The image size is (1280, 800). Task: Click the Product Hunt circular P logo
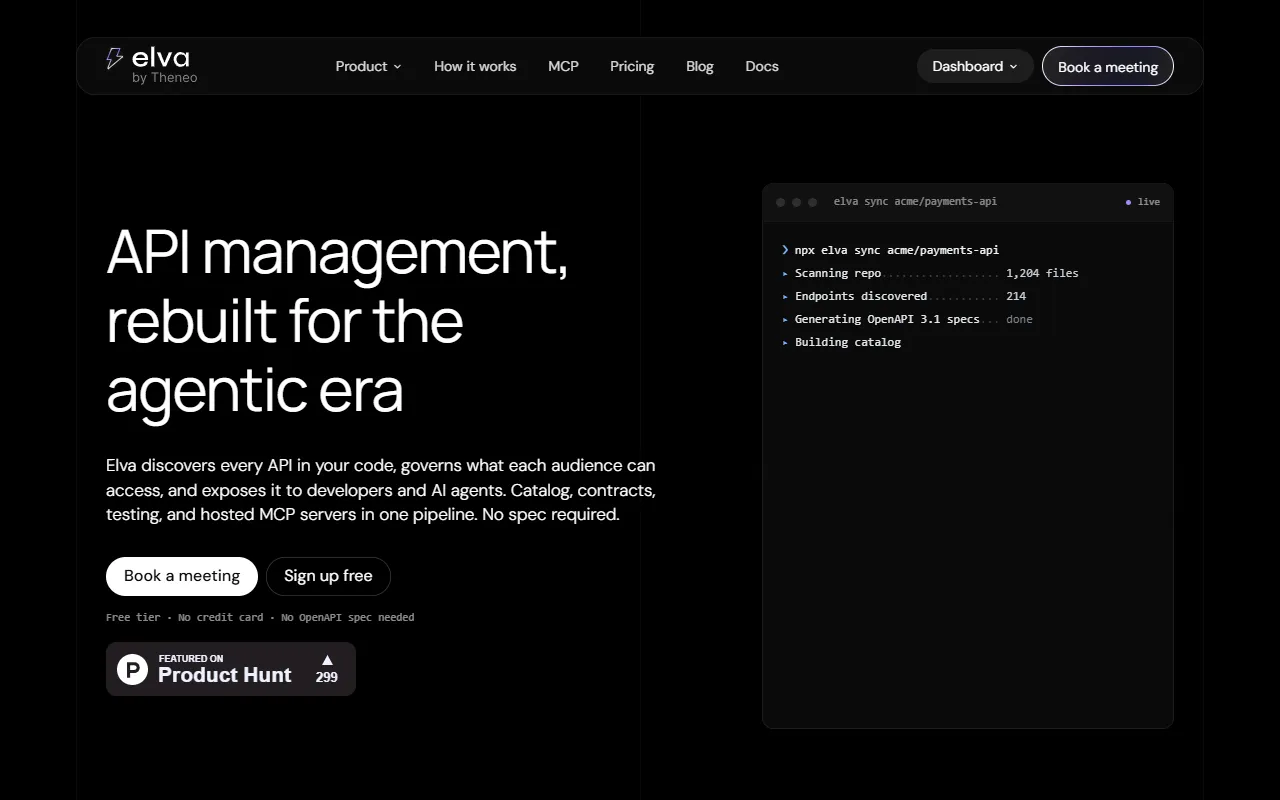[x=133, y=669]
